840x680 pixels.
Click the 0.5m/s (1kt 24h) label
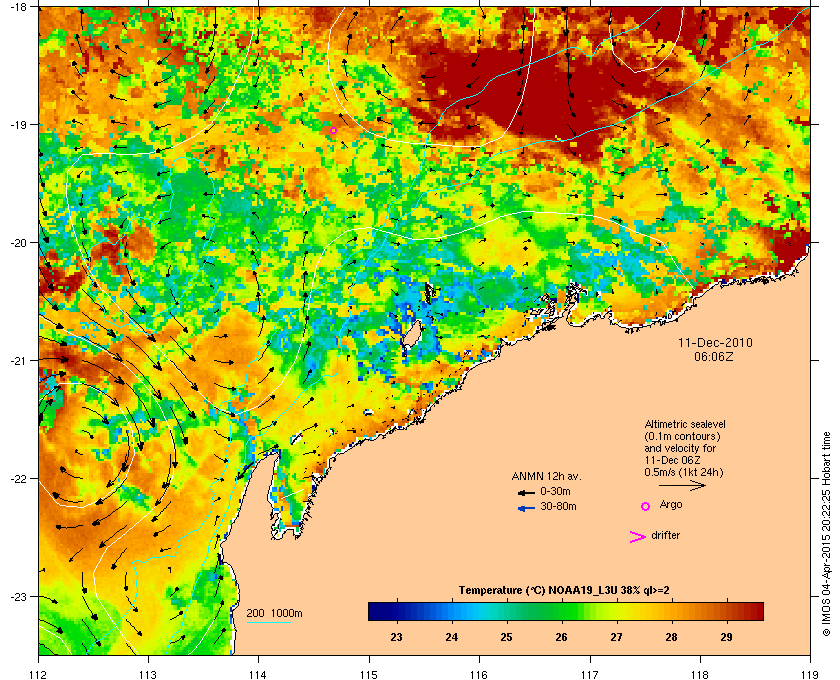[684, 473]
